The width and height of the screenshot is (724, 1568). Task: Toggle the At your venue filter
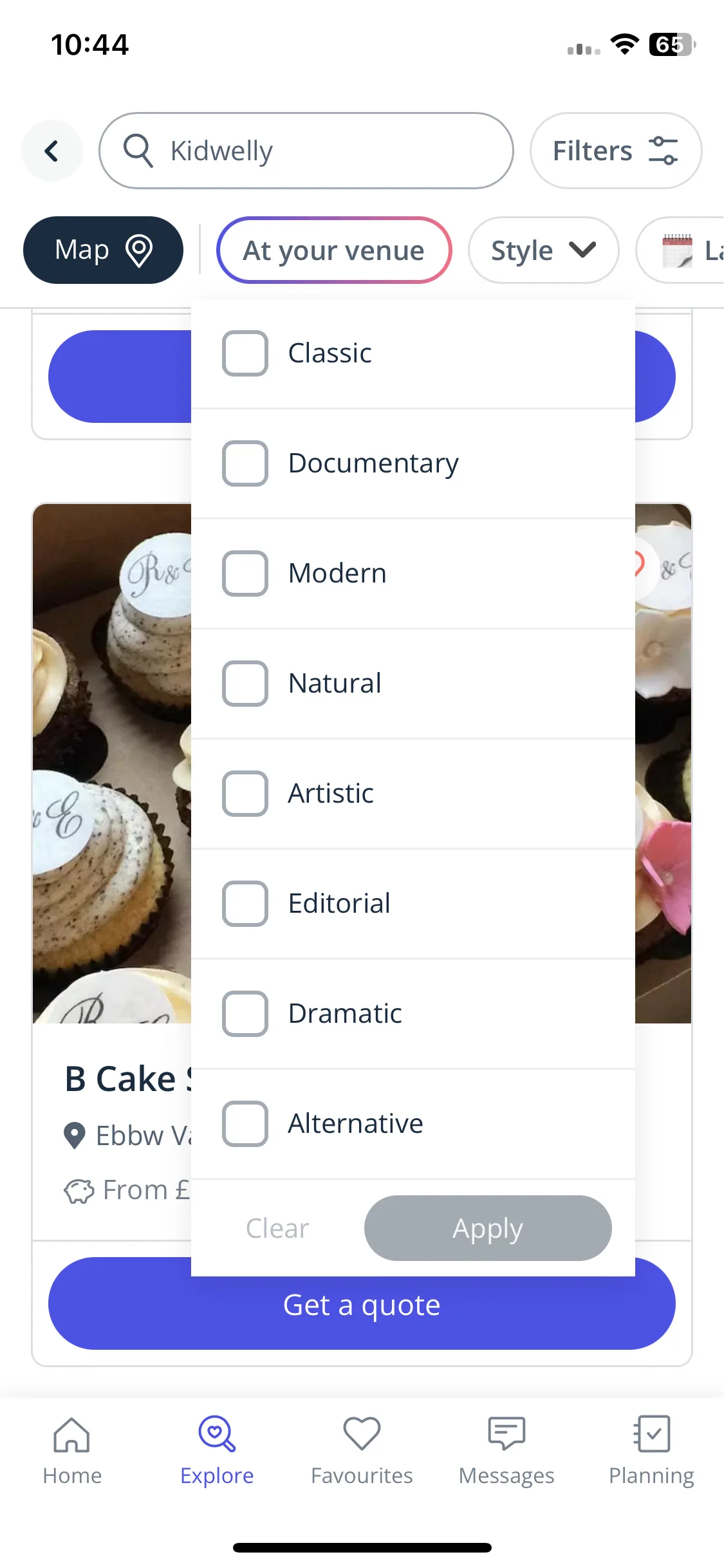tap(334, 250)
